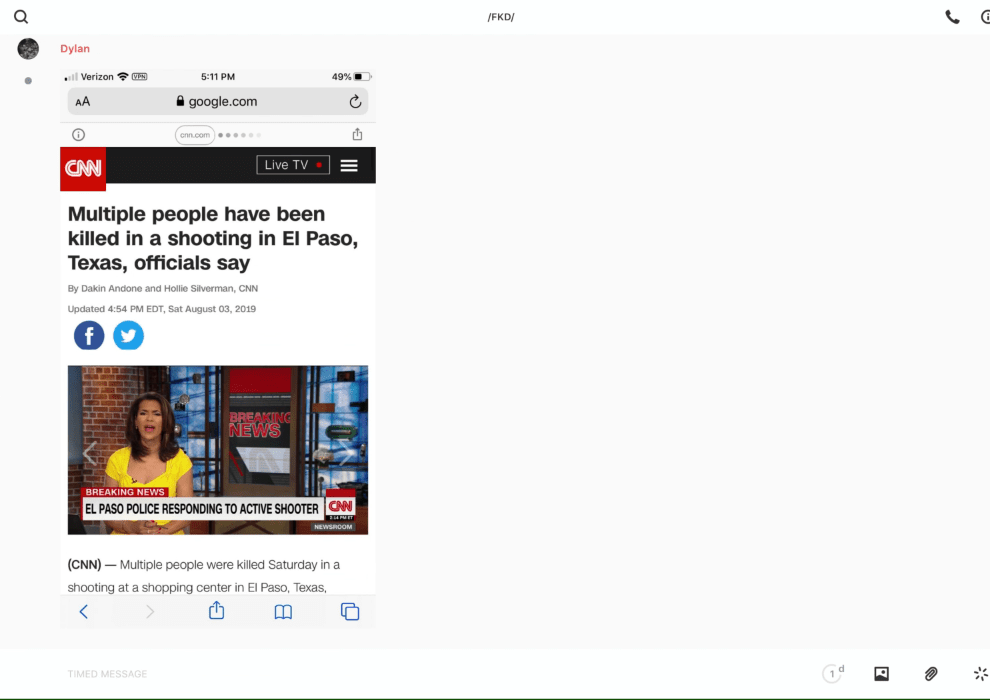Viewport: 990px width, 700px height.
Task: Attach a file with paperclip icon
Action: click(x=931, y=674)
